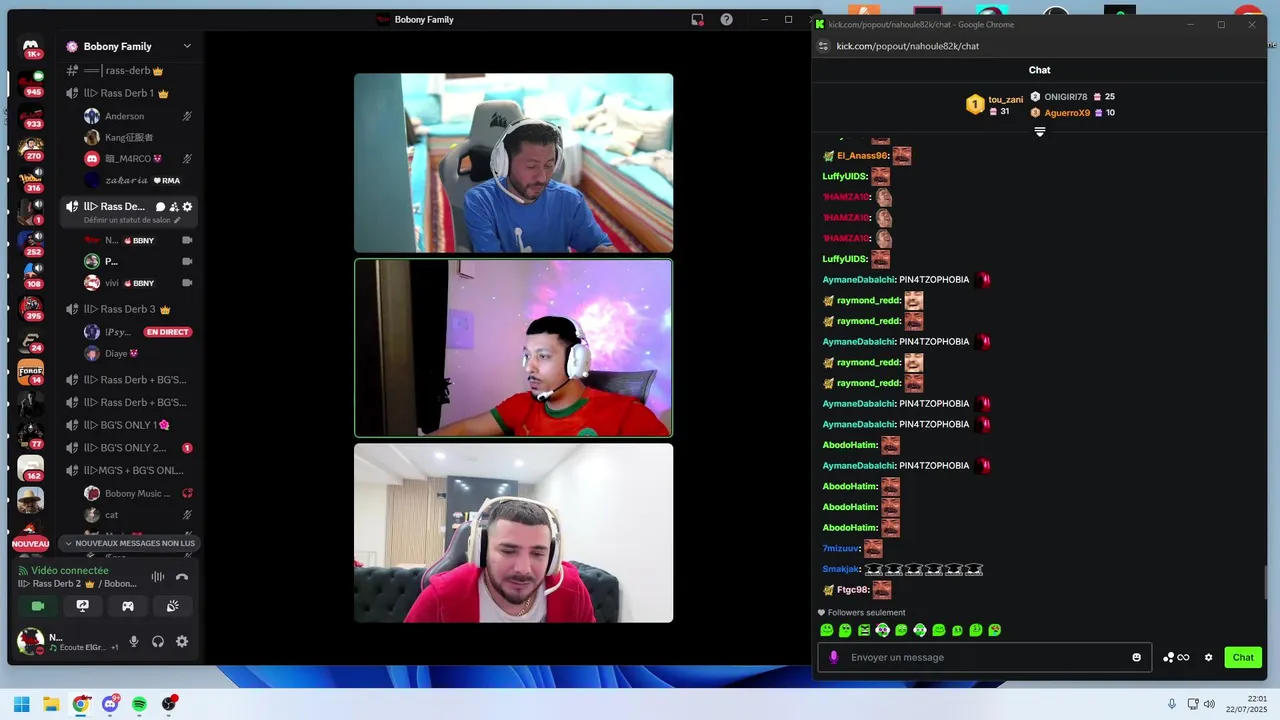The image size is (1280, 720).
Task: Open emoji picker in Kick message box
Action: tap(1136, 657)
